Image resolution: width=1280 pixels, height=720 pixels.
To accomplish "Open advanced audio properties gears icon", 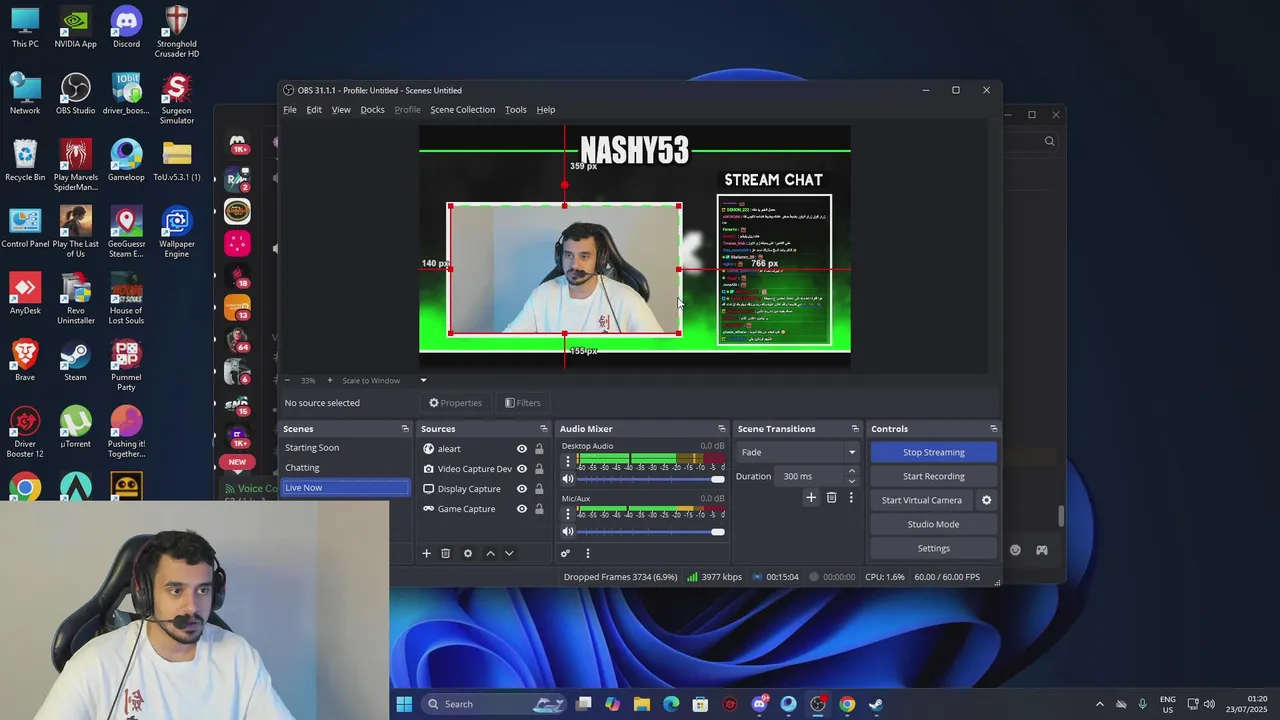I will [565, 553].
